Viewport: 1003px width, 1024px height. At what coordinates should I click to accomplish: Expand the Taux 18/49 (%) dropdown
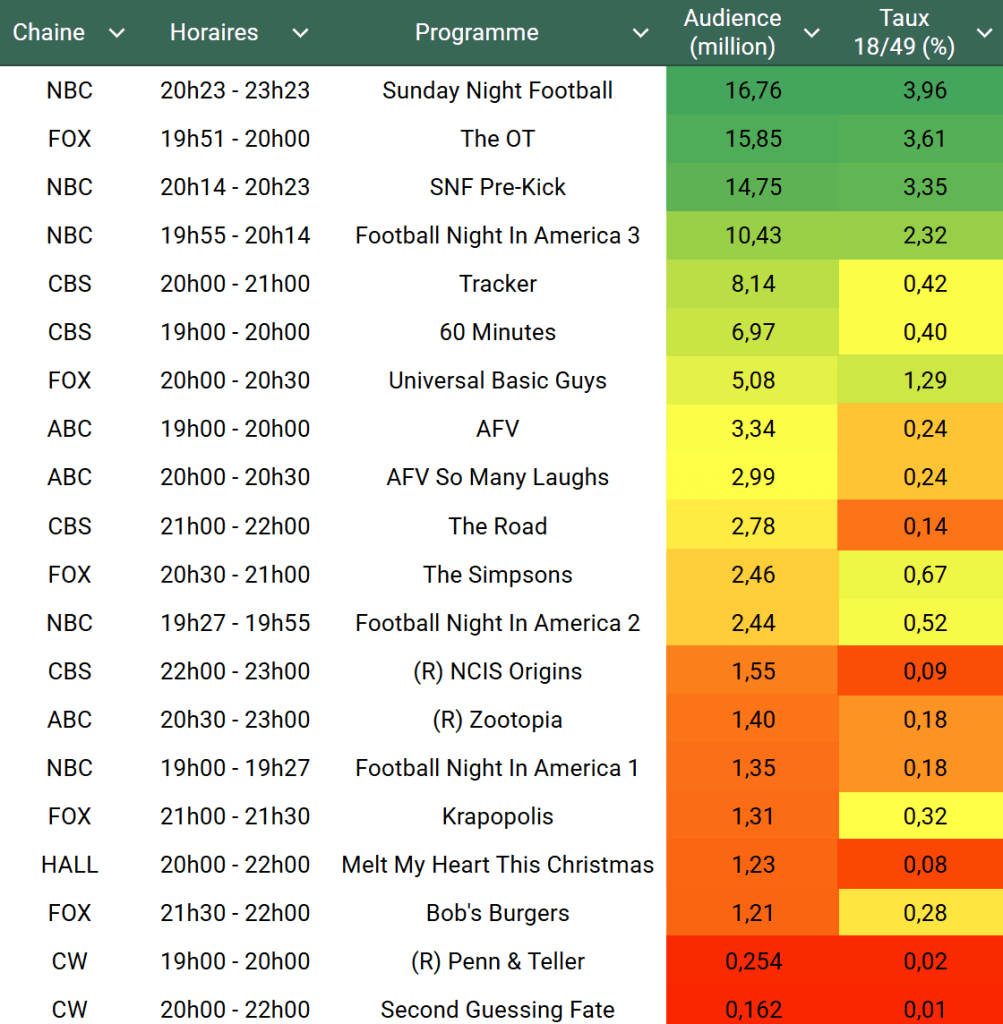coord(983,33)
